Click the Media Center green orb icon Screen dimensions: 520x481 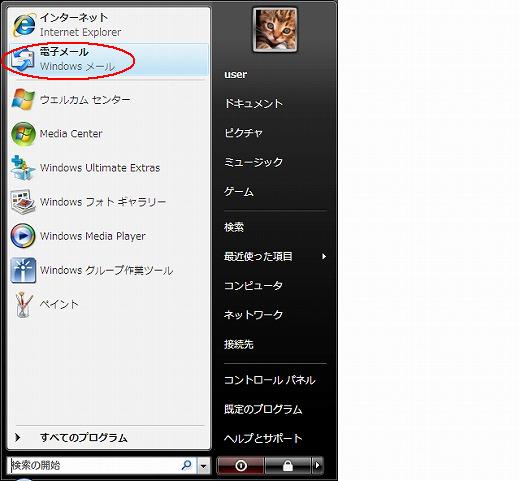click(x=23, y=134)
